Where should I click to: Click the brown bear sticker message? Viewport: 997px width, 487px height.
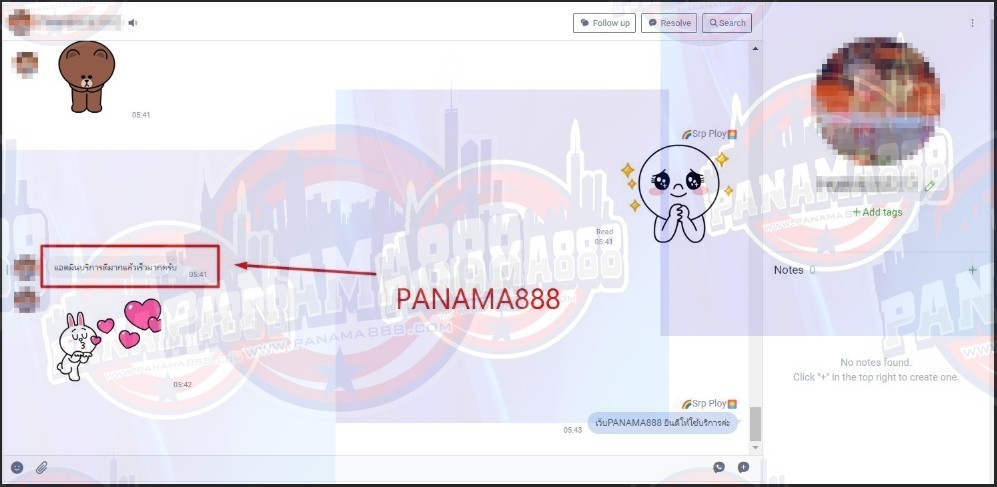tap(86, 77)
